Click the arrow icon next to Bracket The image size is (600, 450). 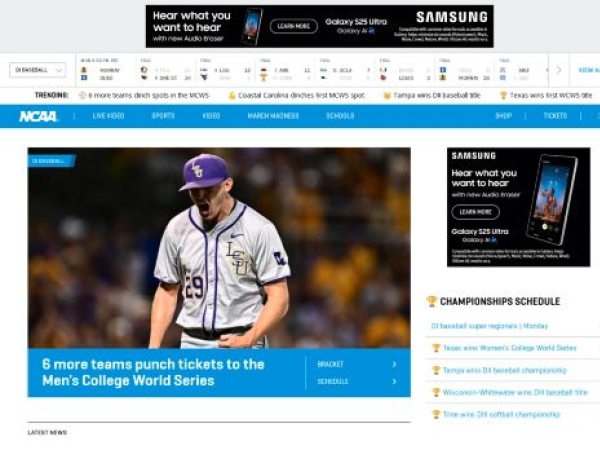pyautogui.click(x=394, y=365)
